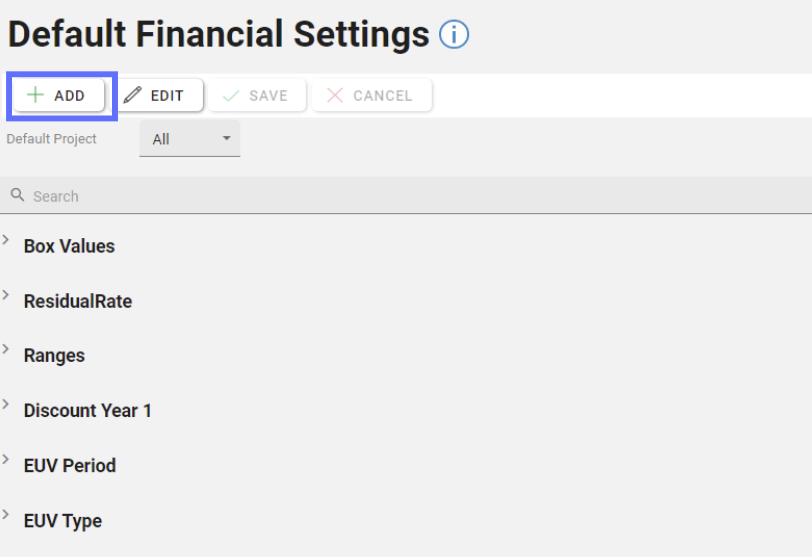Viewport: 812px width, 557px height.
Task: Select the EUV Type row label
Action: tap(63, 521)
